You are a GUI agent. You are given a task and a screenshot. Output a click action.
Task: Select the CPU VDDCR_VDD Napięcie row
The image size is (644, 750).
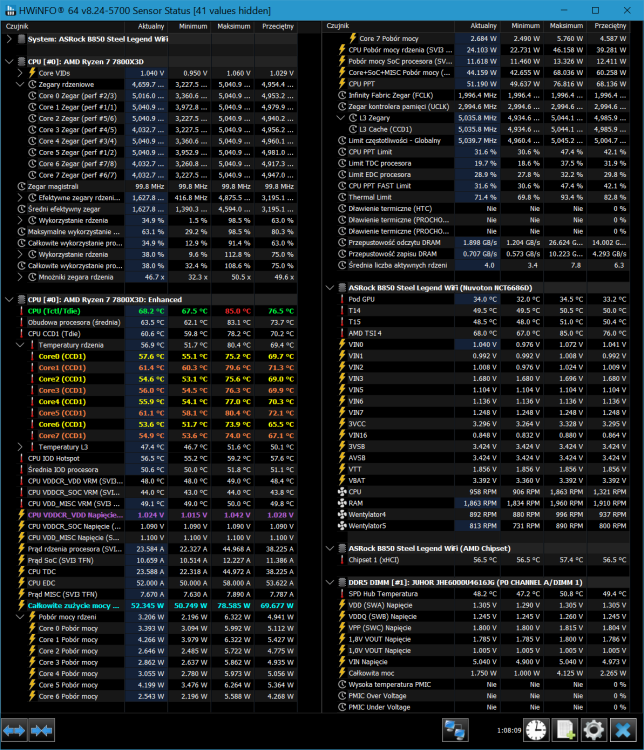[149, 515]
